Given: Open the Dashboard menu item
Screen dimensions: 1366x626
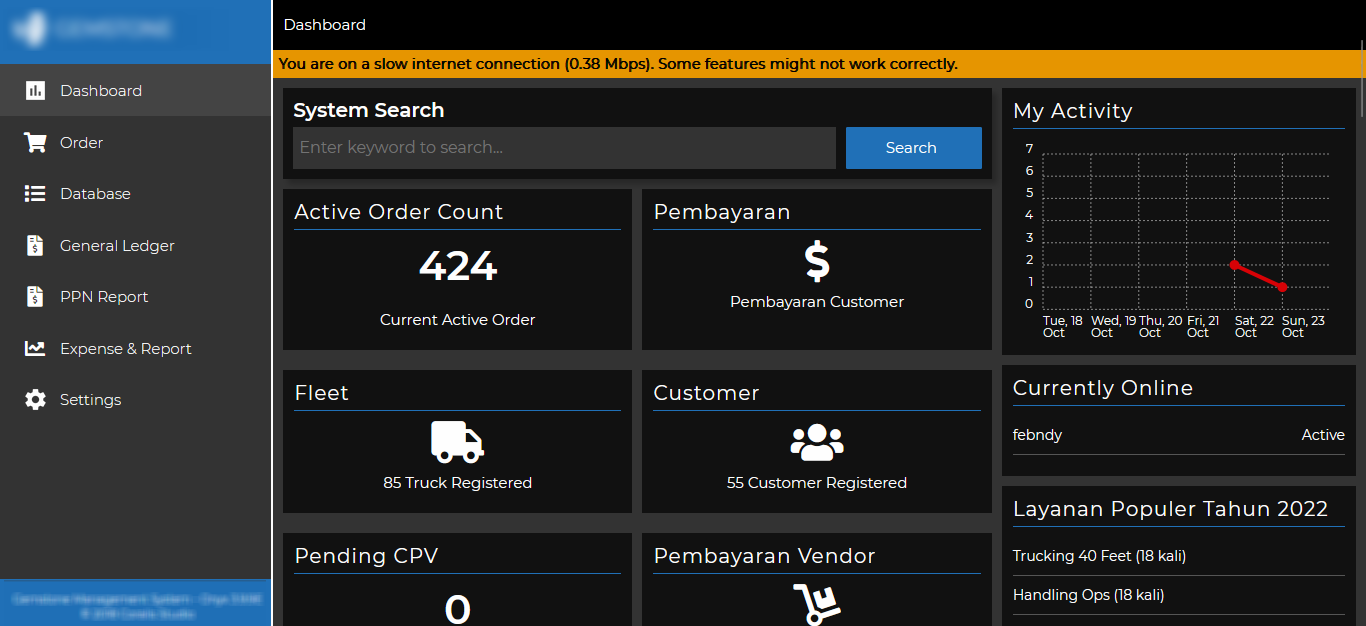Looking at the screenshot, I should point(135,91).
